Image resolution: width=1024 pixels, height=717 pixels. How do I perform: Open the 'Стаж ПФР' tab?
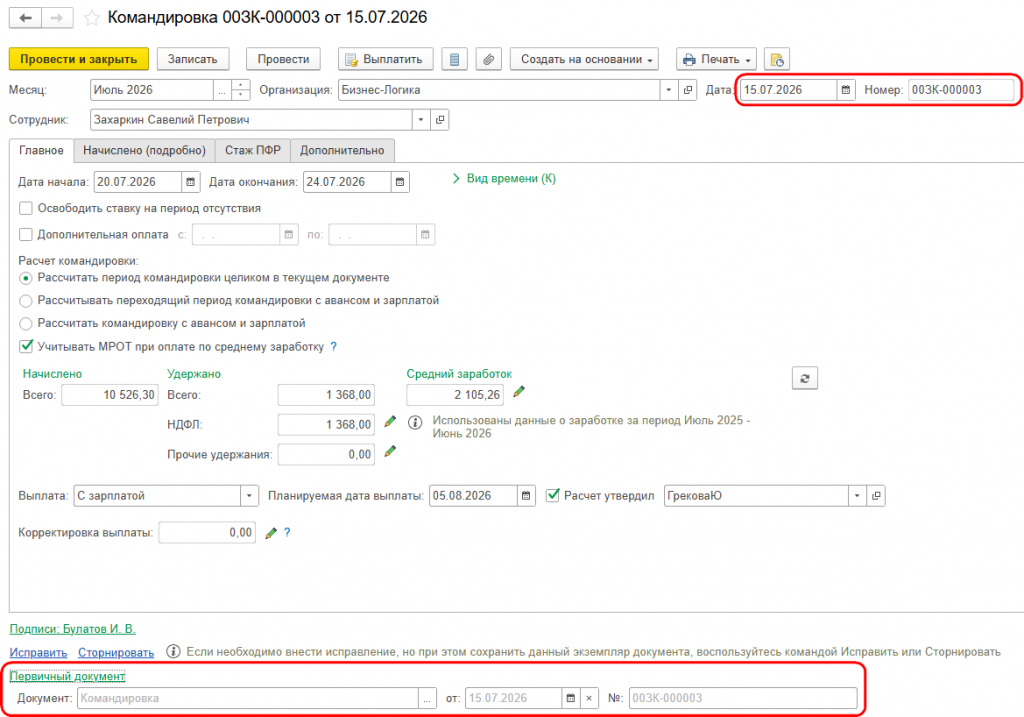click(253, 151)
